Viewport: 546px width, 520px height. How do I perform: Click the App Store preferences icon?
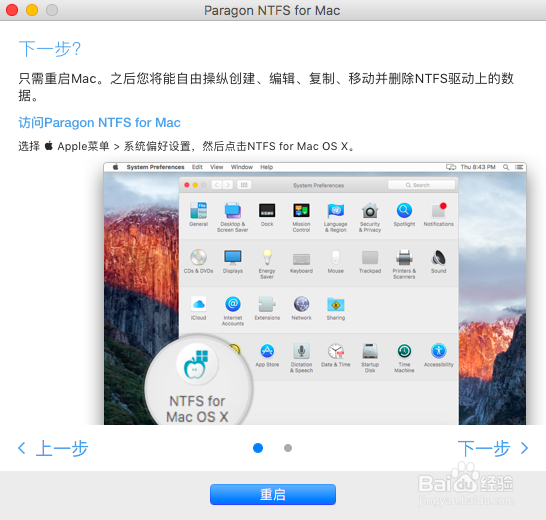click(267, 351)
